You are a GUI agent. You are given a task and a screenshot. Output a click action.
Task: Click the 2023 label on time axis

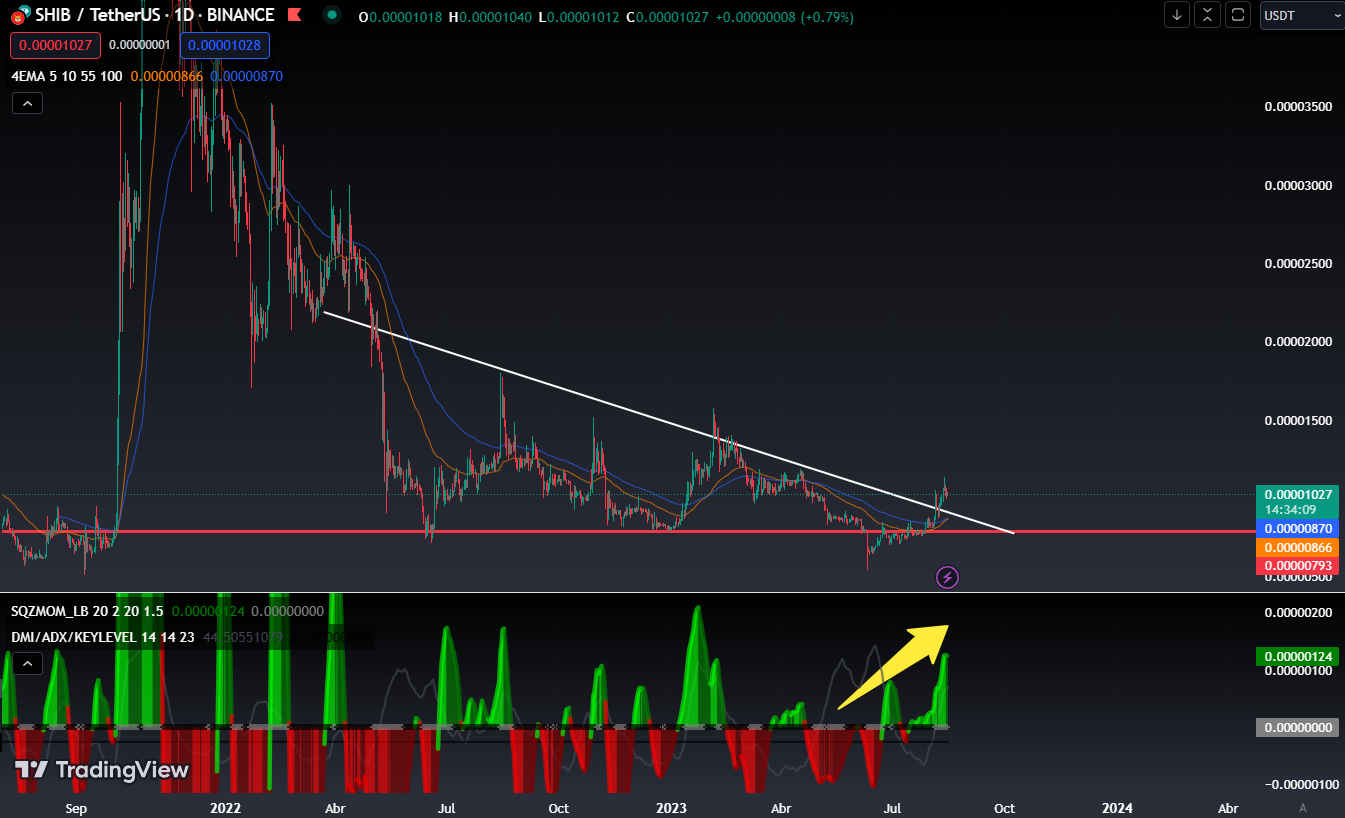673,808
